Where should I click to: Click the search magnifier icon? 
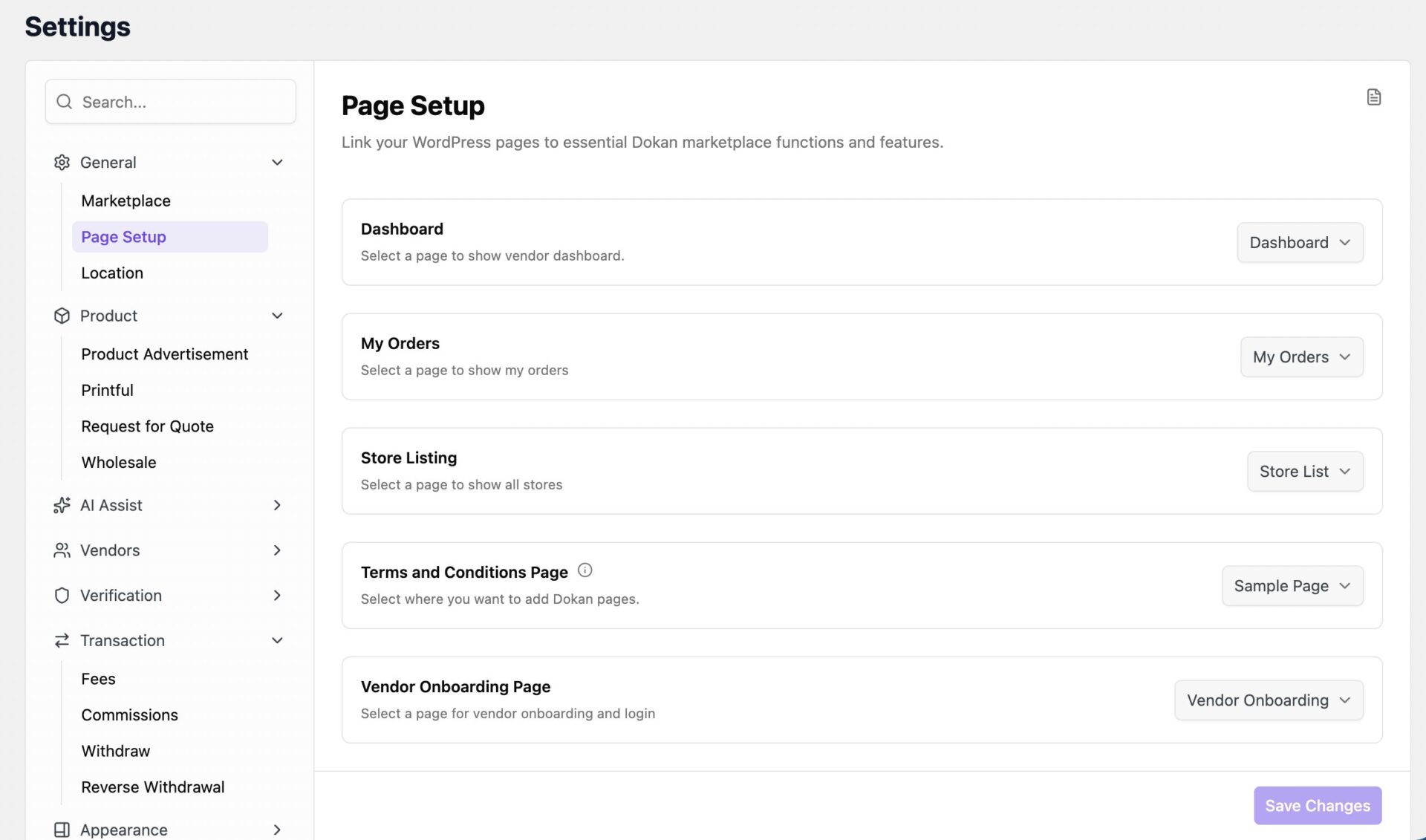pyautogui.click(x=65, y=102)
